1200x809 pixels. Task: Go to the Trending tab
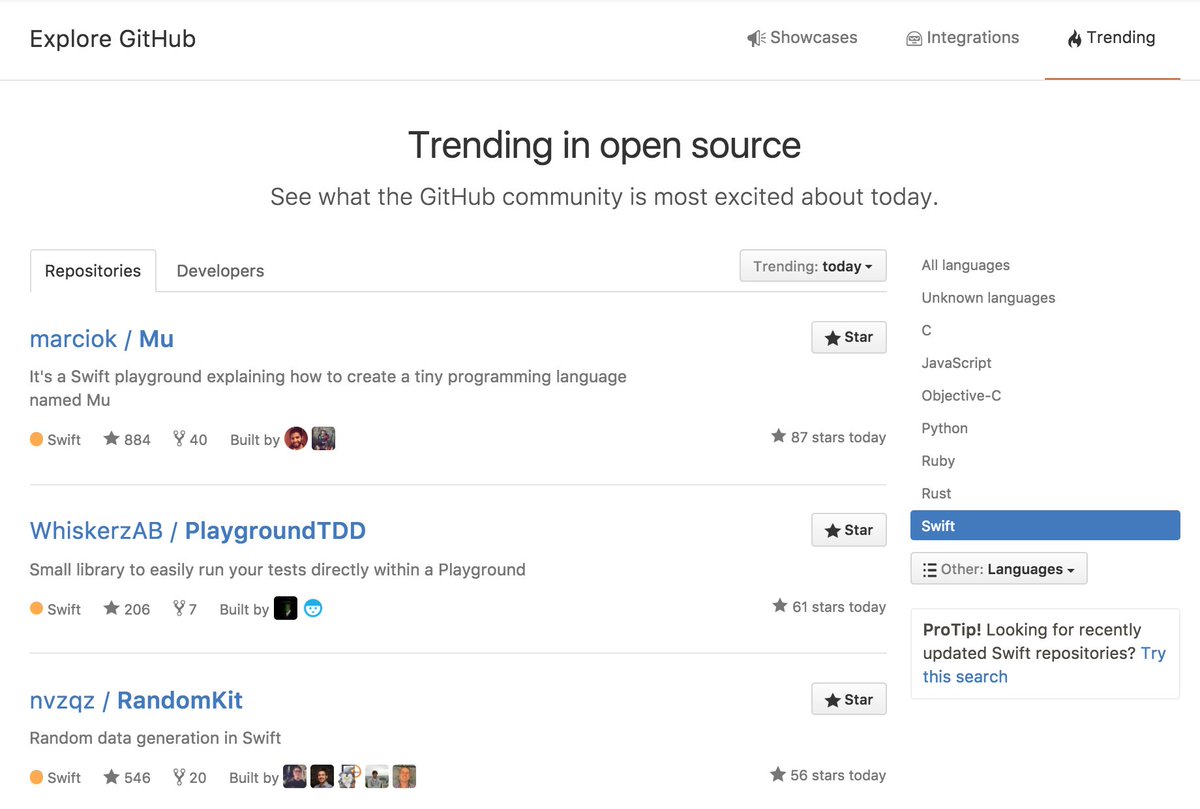1111,38
